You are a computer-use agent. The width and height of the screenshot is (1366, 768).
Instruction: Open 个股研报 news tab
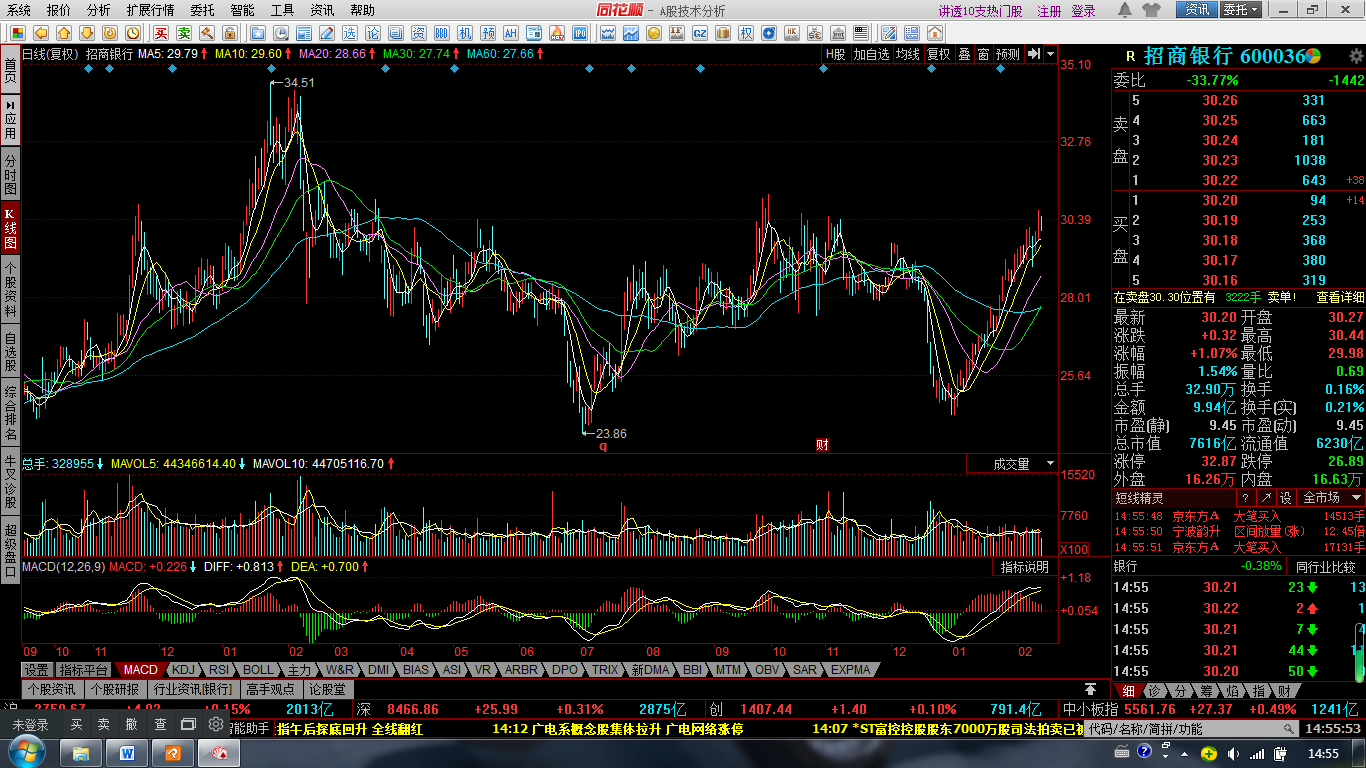click(x=114, y=689)
